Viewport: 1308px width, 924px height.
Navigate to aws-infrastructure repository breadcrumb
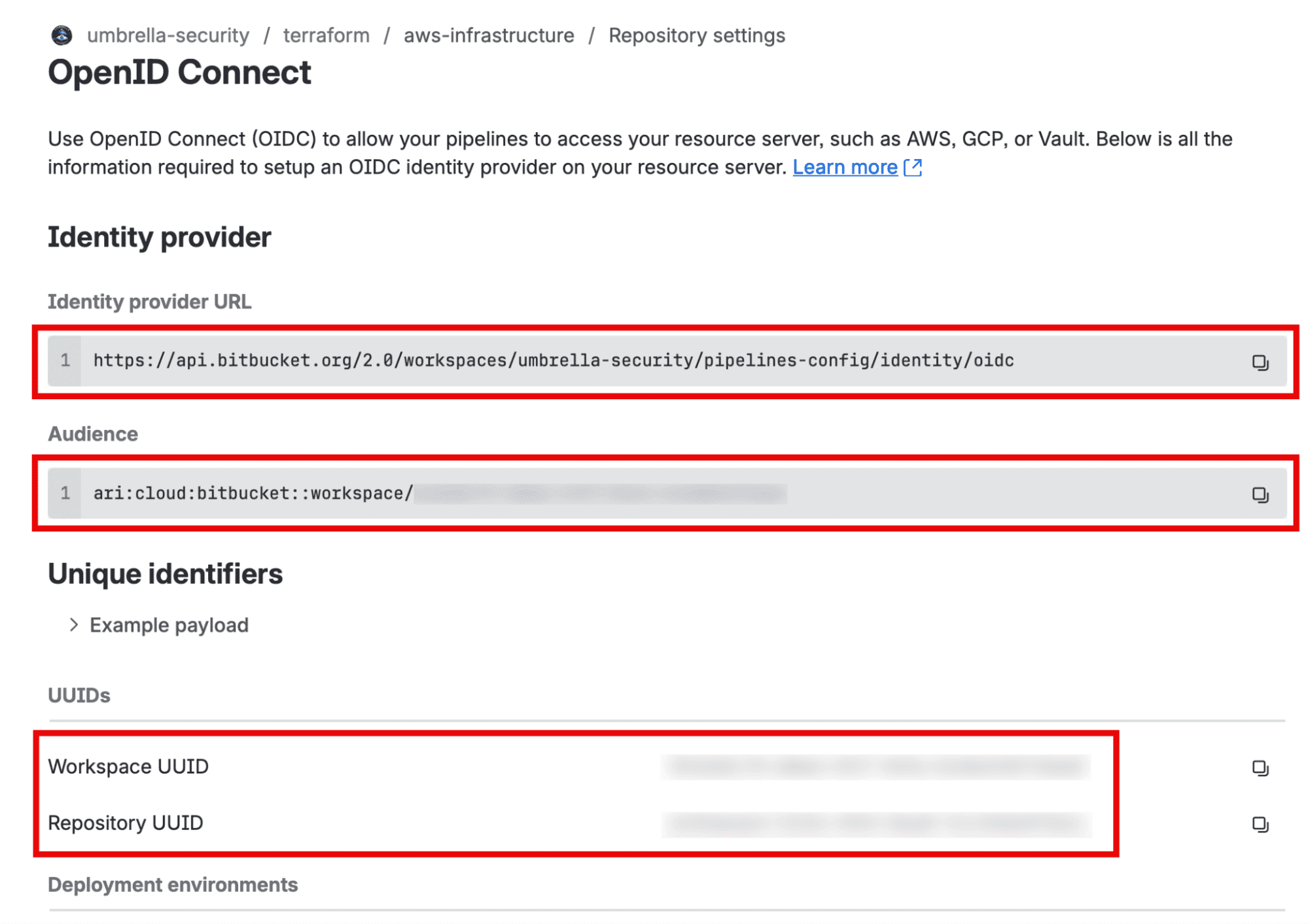tap(489, 35)
